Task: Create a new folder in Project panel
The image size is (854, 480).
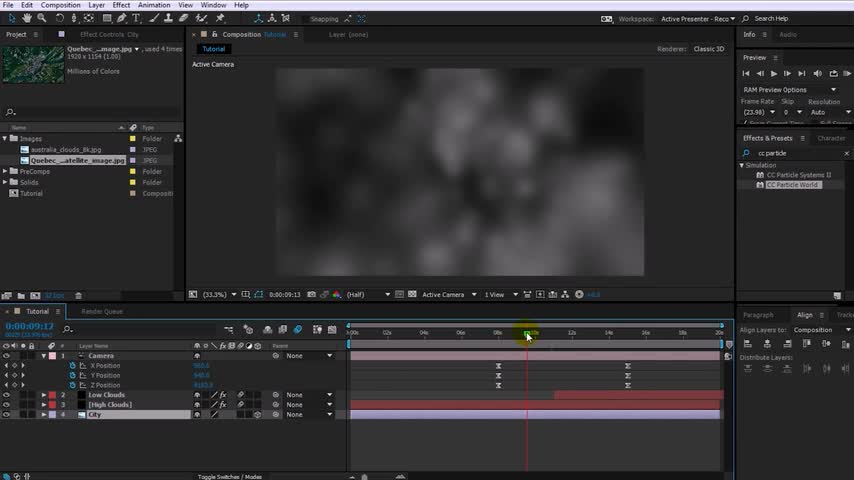Action: click(21, 296)
